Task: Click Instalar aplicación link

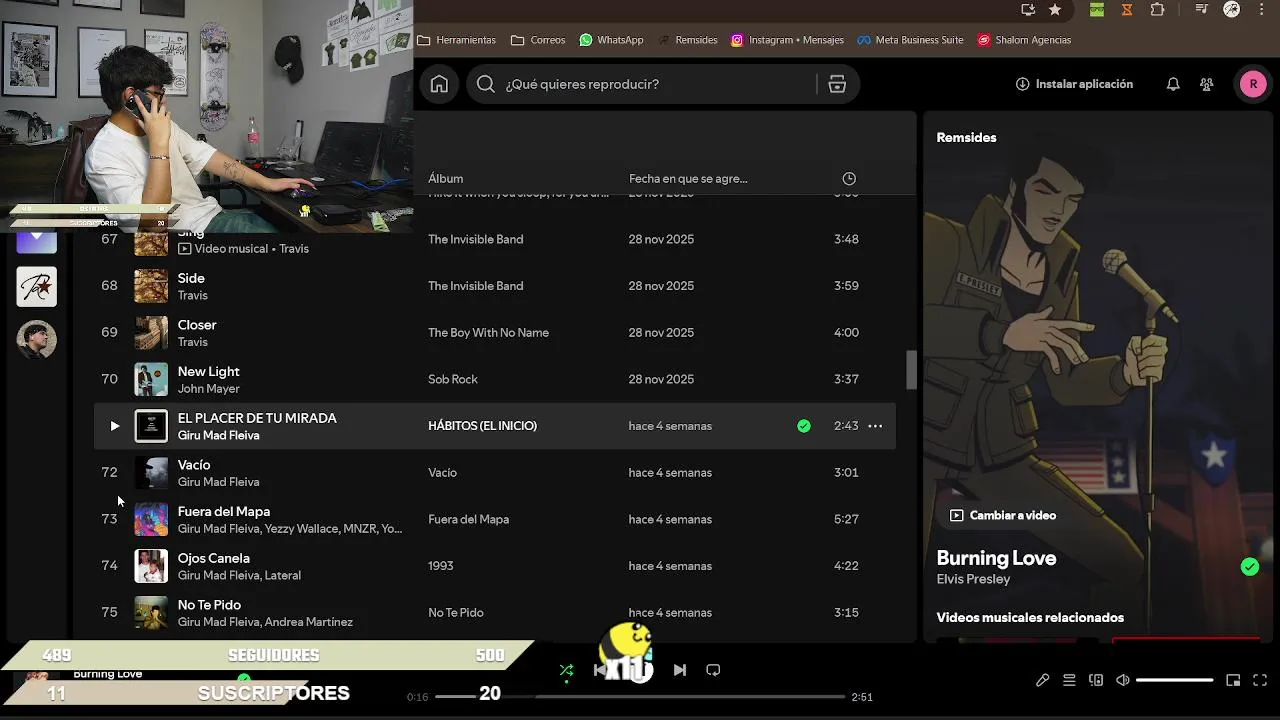Action: point(1074,84)
